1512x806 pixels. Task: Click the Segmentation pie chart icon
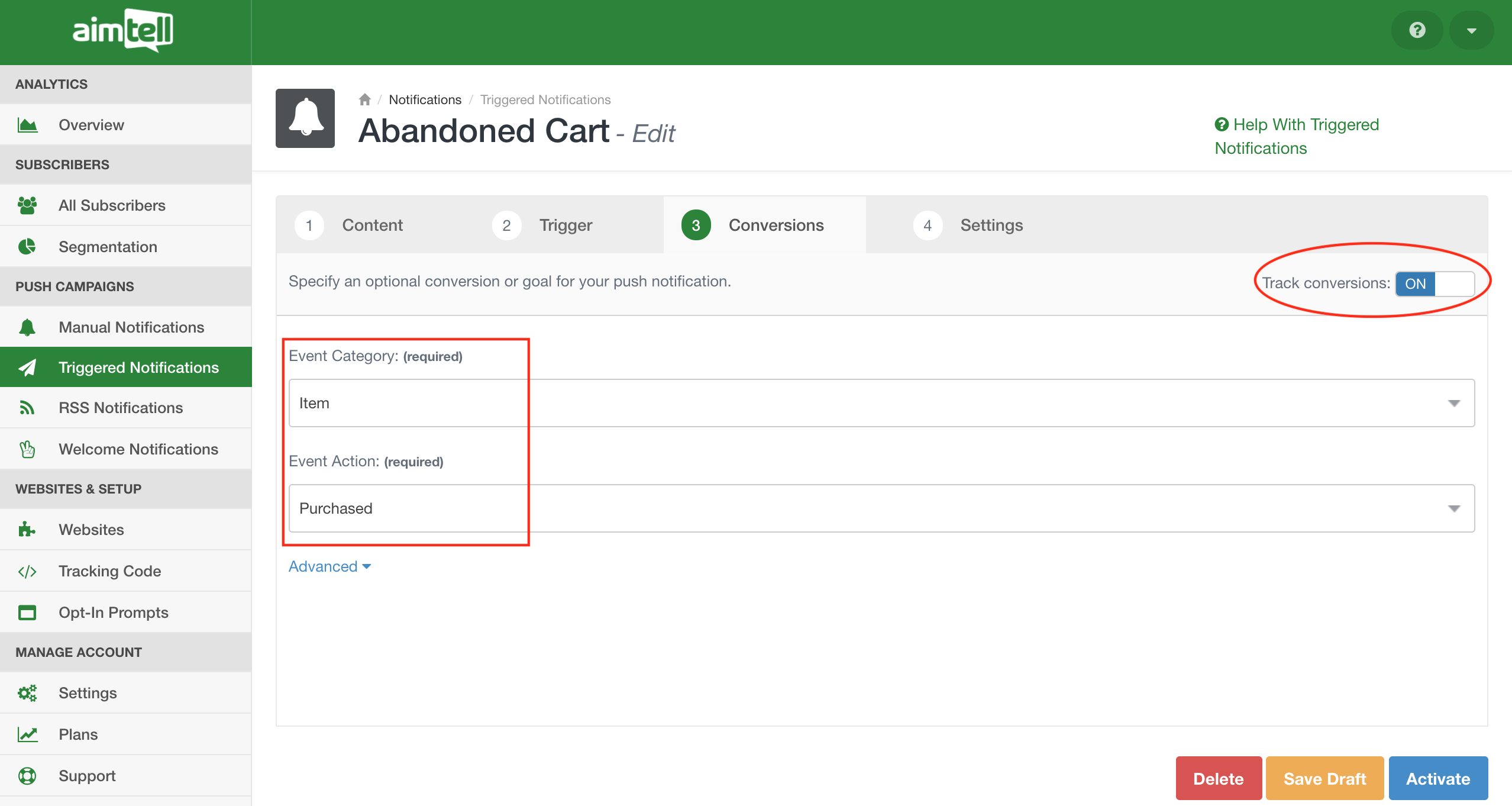pos(27,246)
